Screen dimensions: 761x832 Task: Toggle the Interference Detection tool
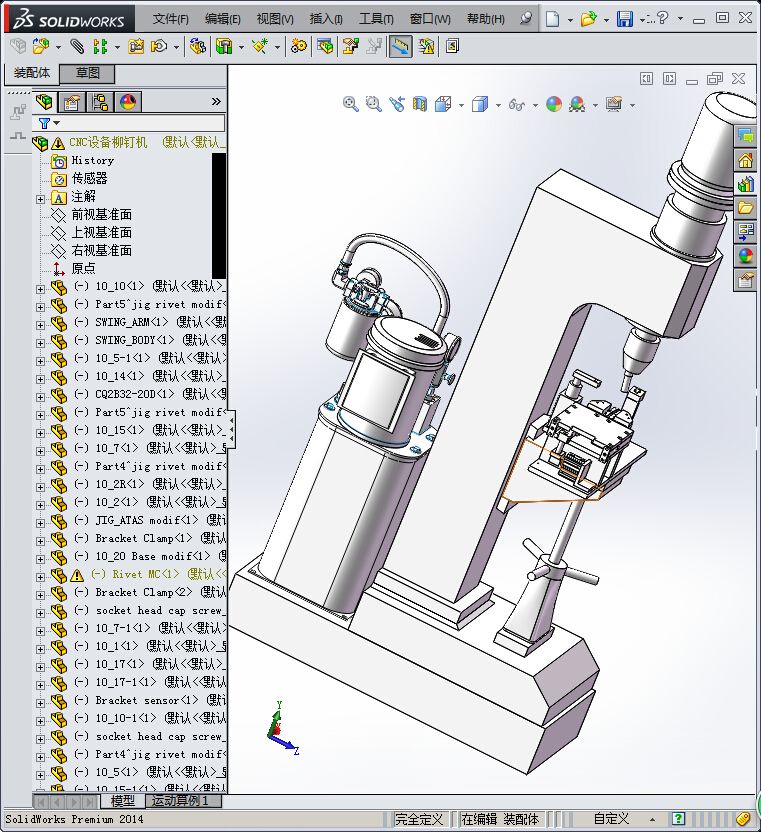400,47
